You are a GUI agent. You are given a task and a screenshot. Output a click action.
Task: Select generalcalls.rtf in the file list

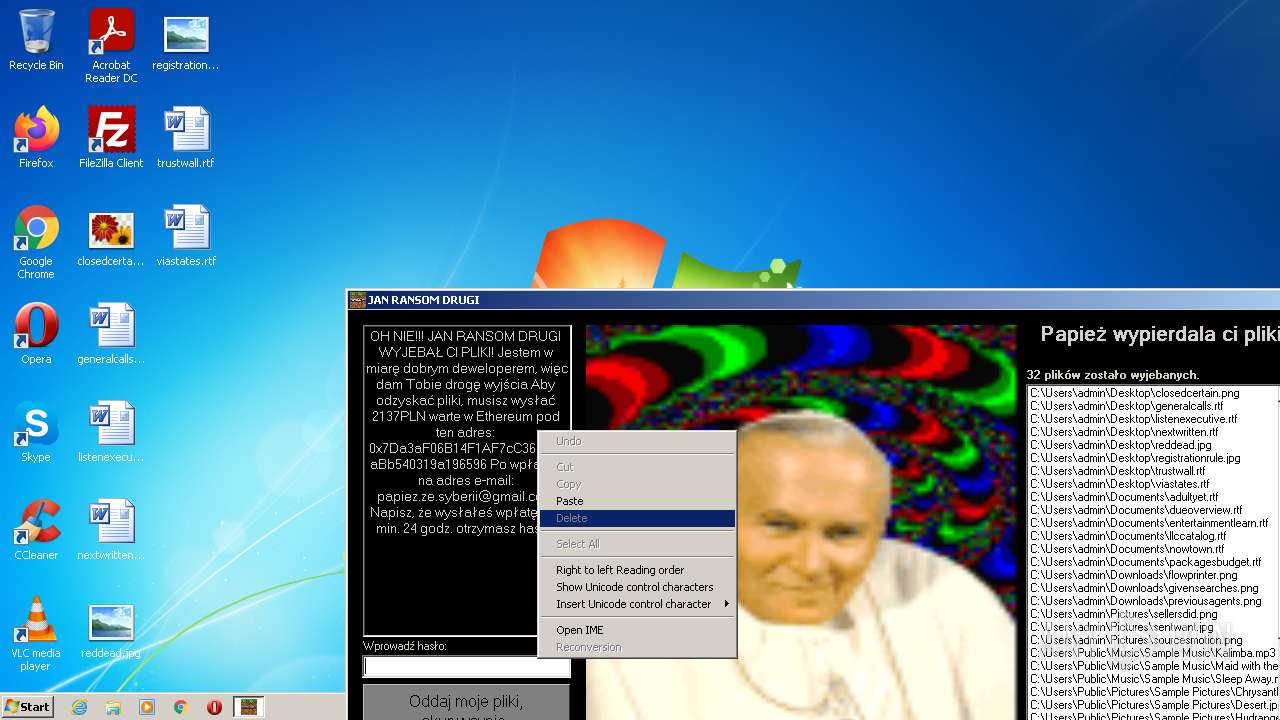click(x=1126, y=406)
